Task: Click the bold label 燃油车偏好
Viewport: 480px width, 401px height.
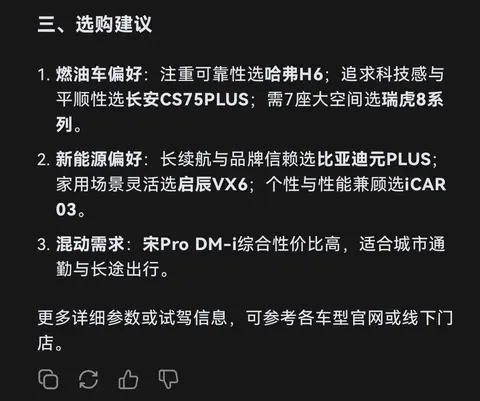Action: pyautogui.click(x=99, y=74)
